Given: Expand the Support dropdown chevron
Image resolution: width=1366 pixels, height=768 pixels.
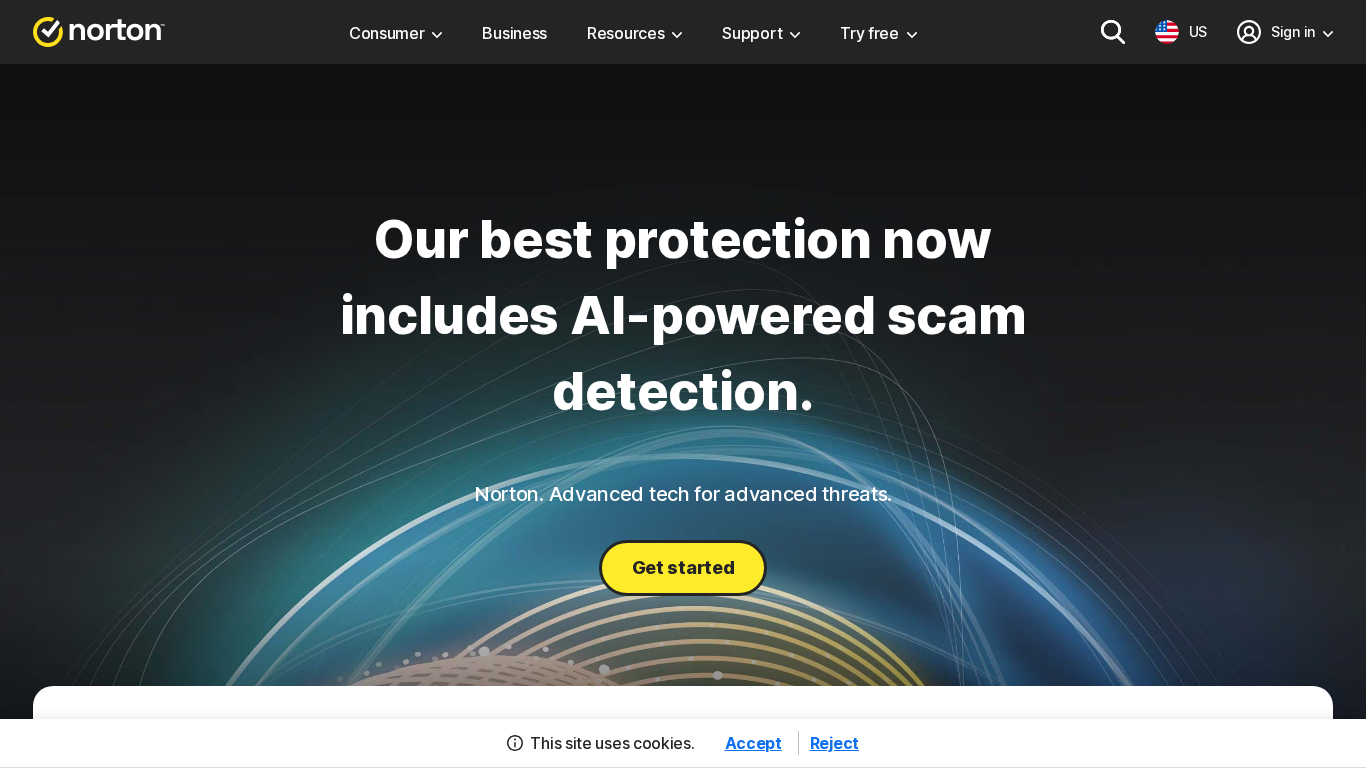Looking at the screenshot, I should 795,35.
